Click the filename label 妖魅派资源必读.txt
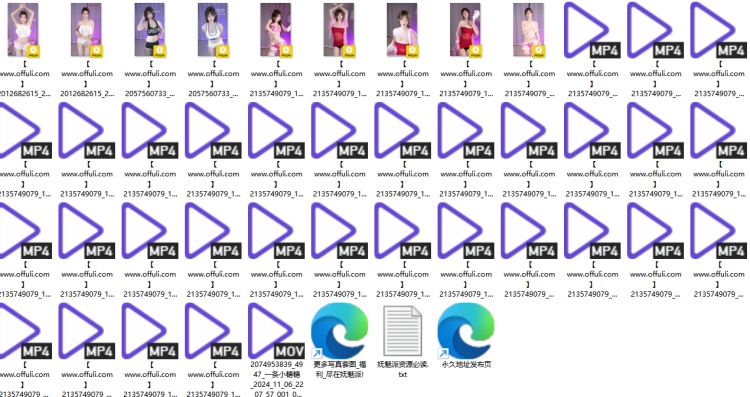Viewport: 750px width, 397px height. coord(403,369)
